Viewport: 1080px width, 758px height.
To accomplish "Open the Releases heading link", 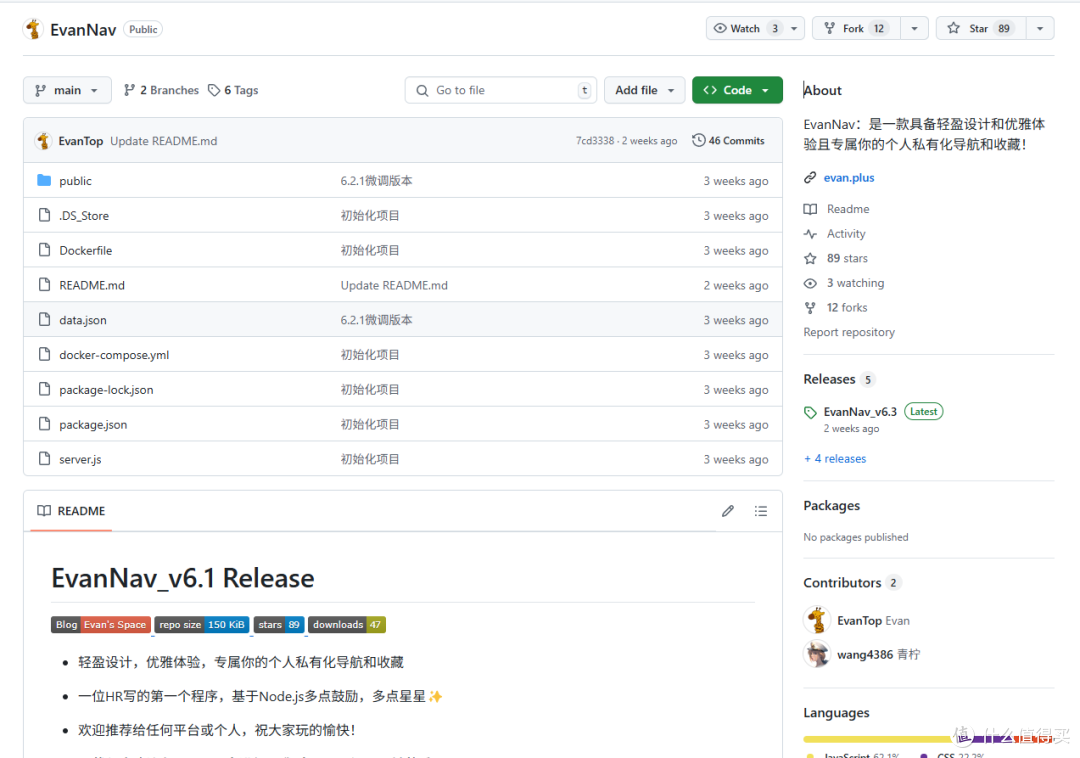I will click(x=829, y=379).
